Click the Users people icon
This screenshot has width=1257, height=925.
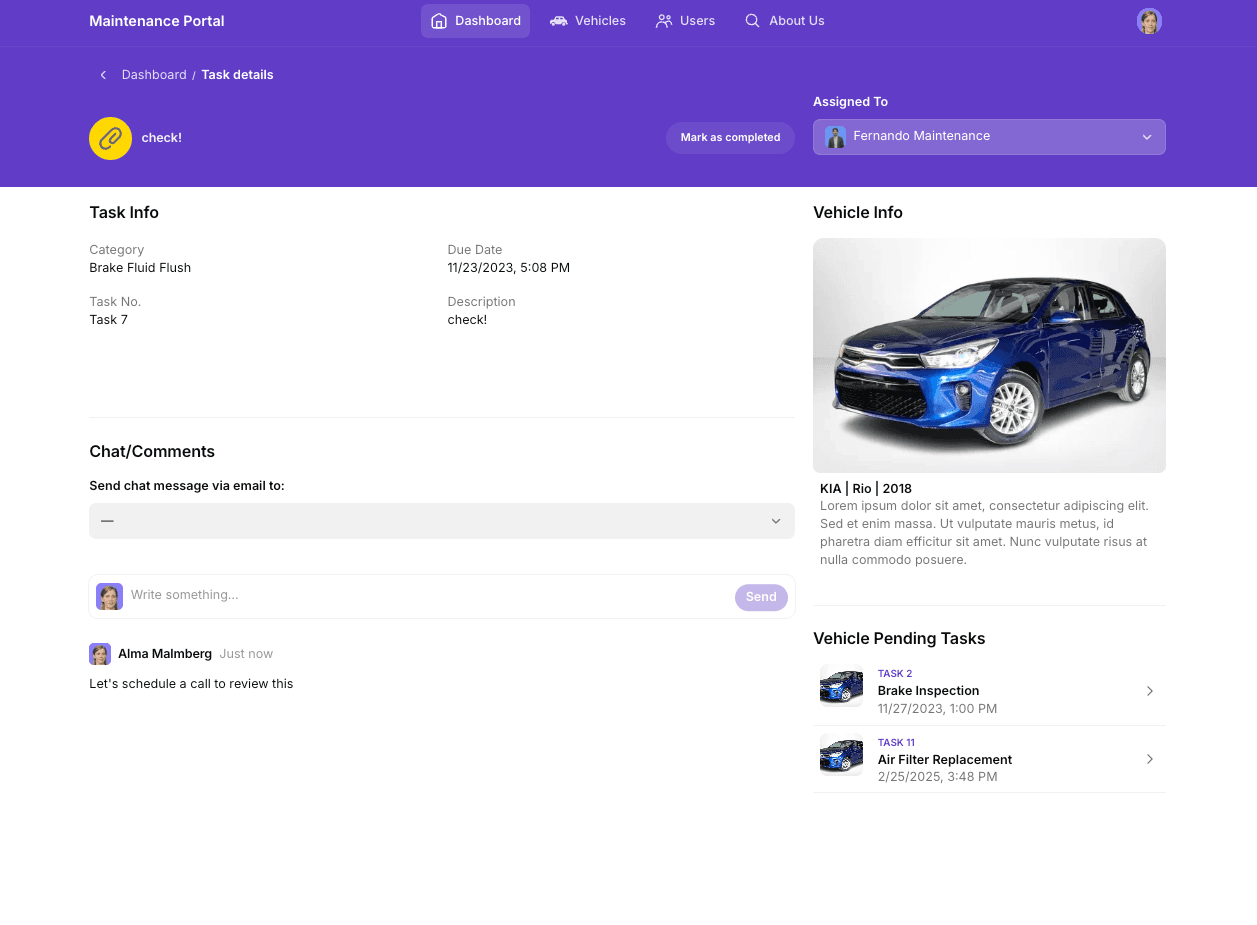(x=664, y=20)
